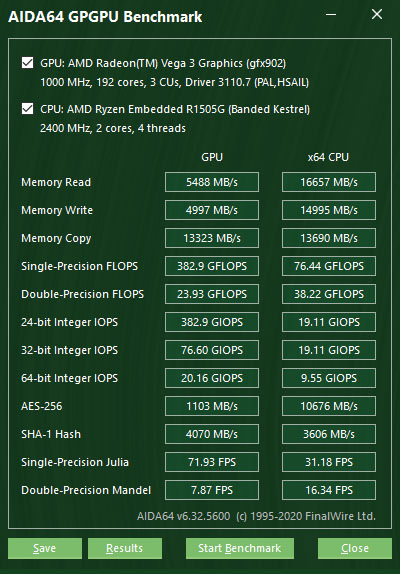
Task: Click the Close button at bottom
Action: pos(355,548)
